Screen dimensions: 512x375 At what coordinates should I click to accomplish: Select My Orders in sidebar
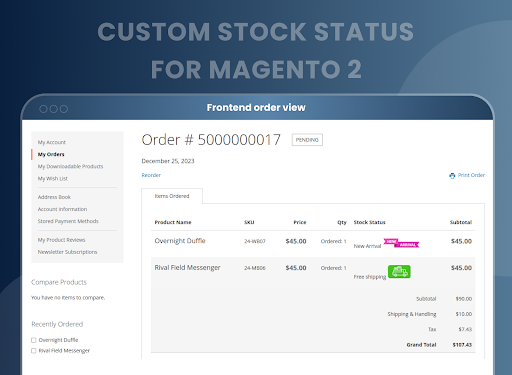tap(51, 154)
